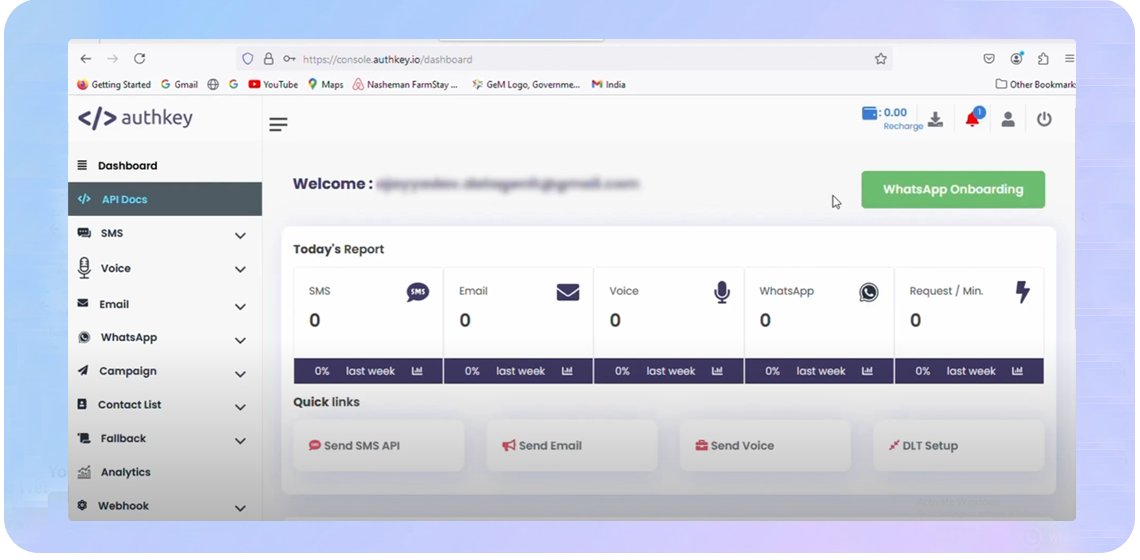Click the padlock site info icon
Viewport: 1140px width, 560px height.
(x=268, y=59)
